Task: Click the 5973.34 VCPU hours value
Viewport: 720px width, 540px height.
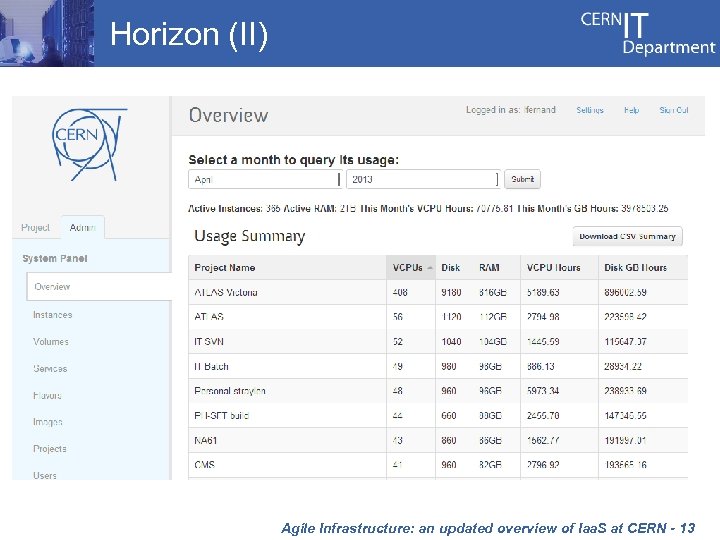Action: pyautogui.click(x=543, y=391)
